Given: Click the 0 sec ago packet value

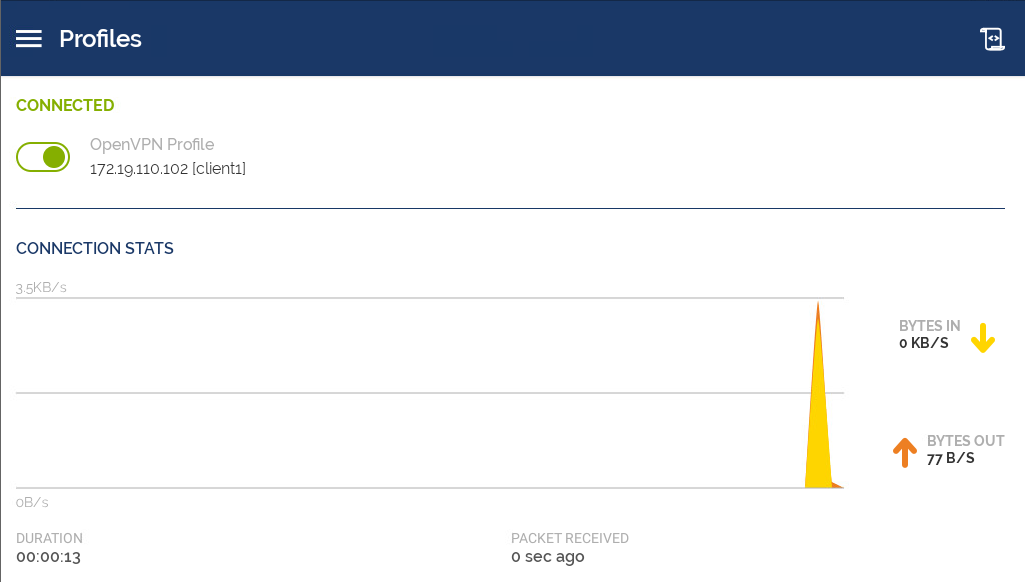Looking at the screenshot, I should (547, 557).
